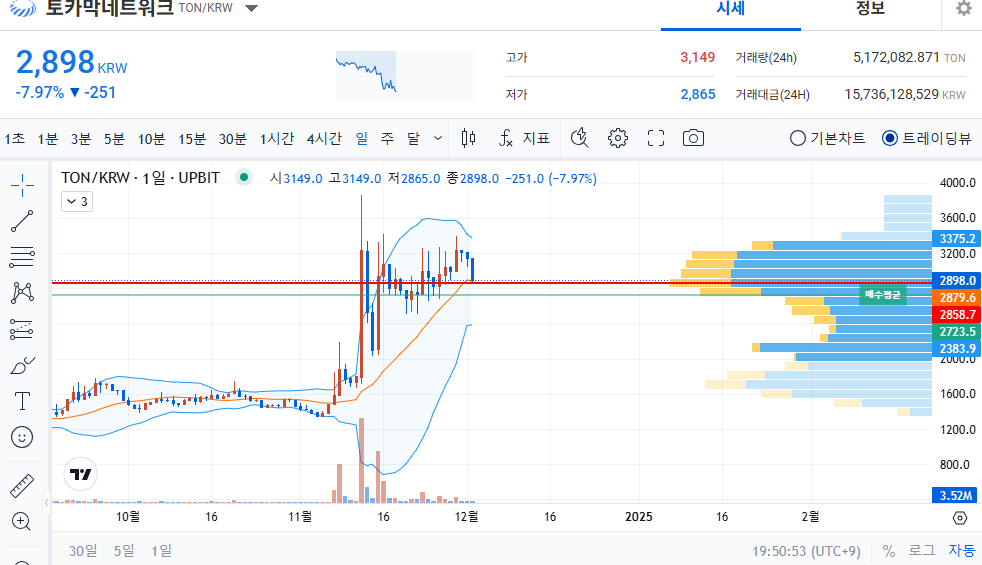Open the TON/KRW market dropdown arrow
The width and height of the screenshot is (982, 565).
(251, 9)
